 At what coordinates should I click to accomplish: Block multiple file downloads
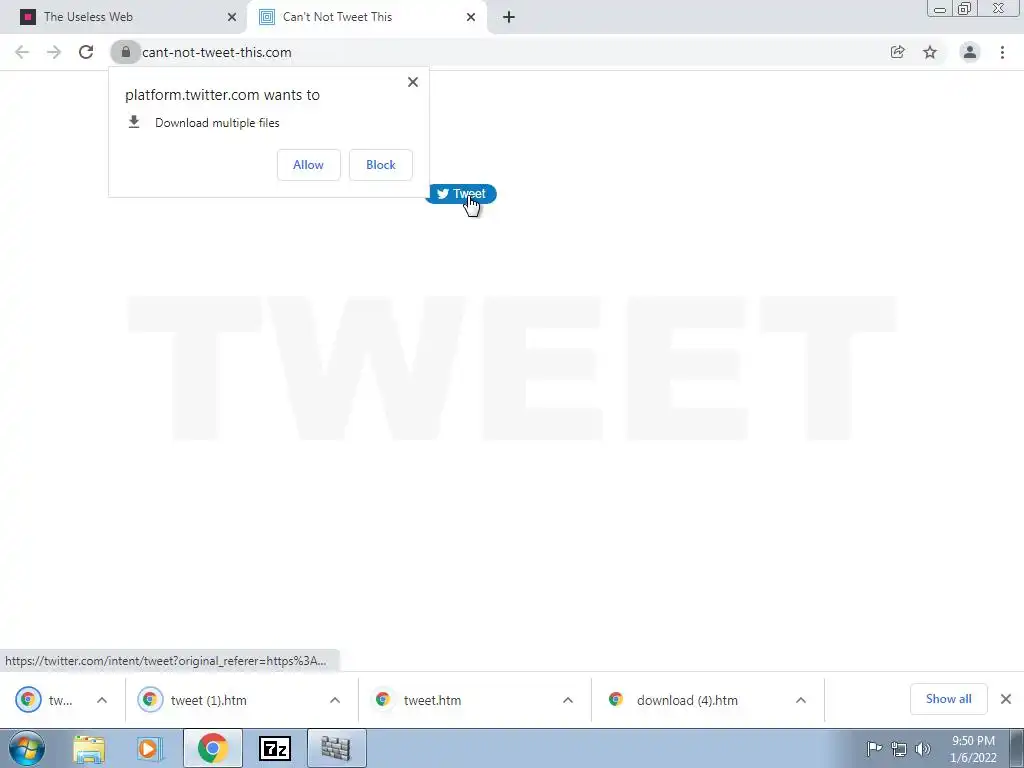[381, 165]
